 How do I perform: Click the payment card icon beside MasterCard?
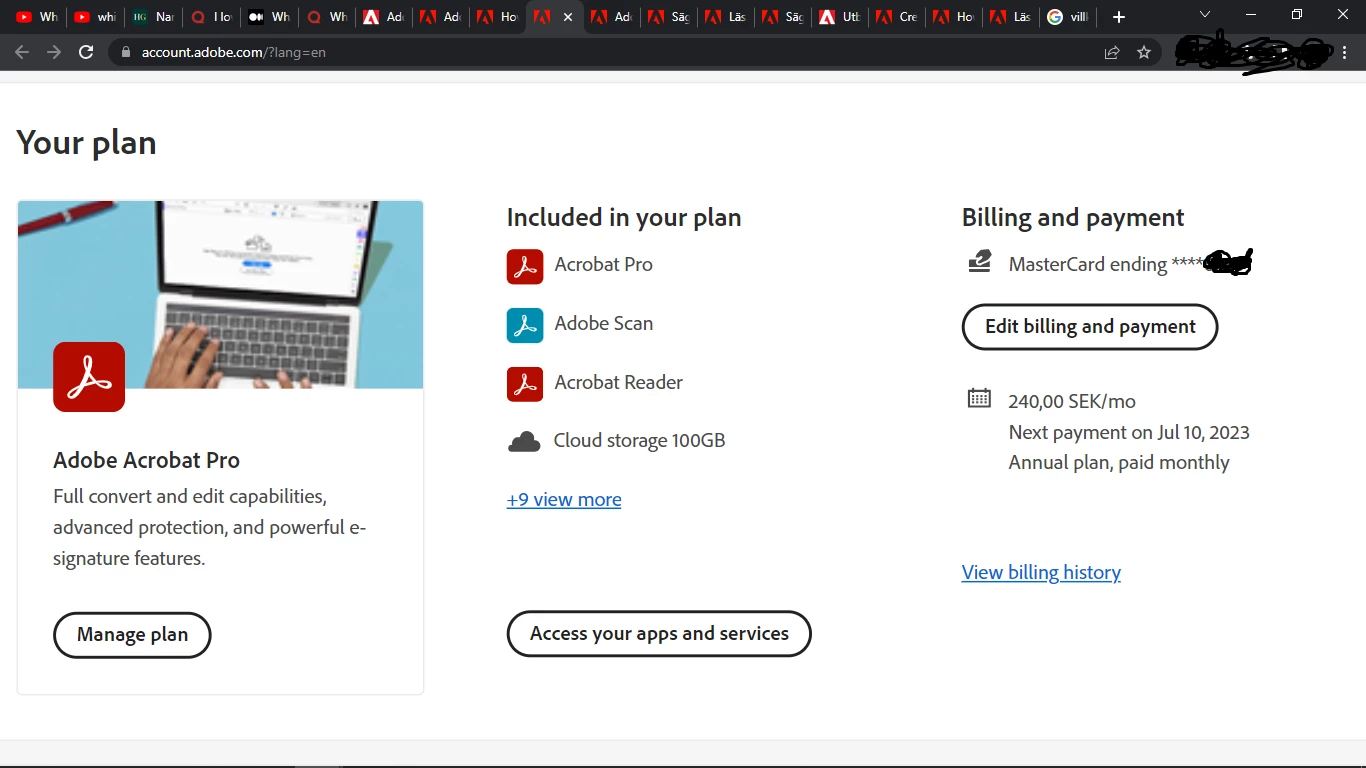(x=979, y=262)
